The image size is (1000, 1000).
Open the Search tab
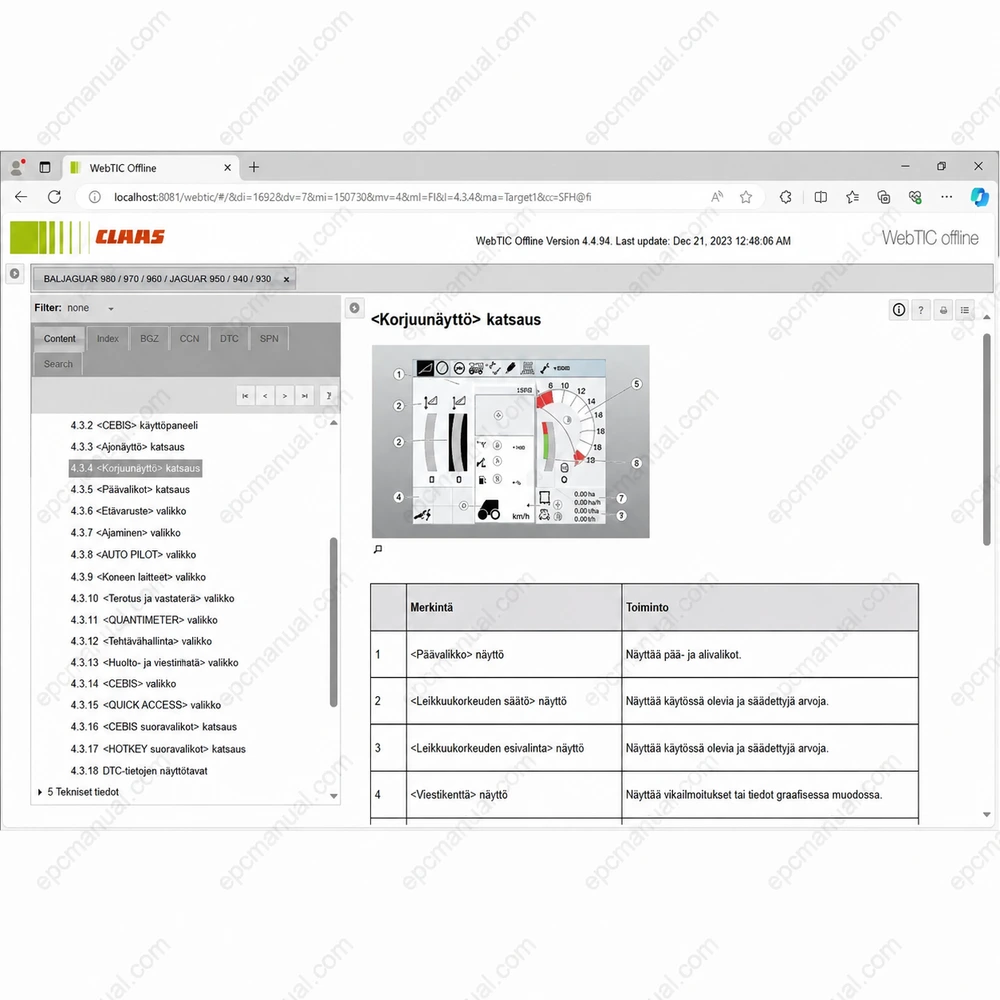pos(58,364)
